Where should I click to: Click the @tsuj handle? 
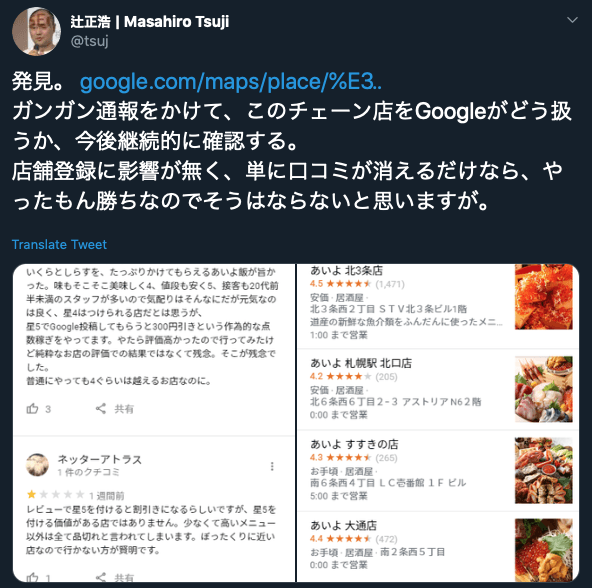coord(89,41)
